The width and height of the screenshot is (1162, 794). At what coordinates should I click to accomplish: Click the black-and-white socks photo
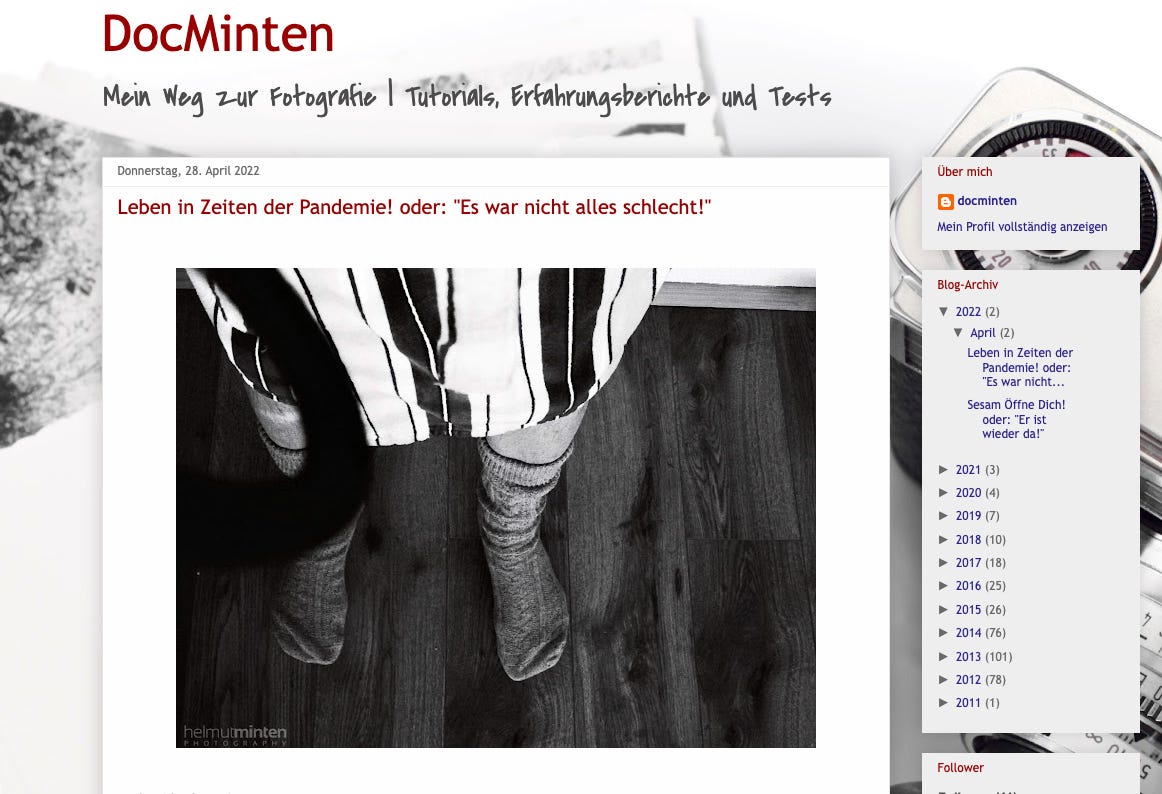pyautogui.click(x=496, y=508)
